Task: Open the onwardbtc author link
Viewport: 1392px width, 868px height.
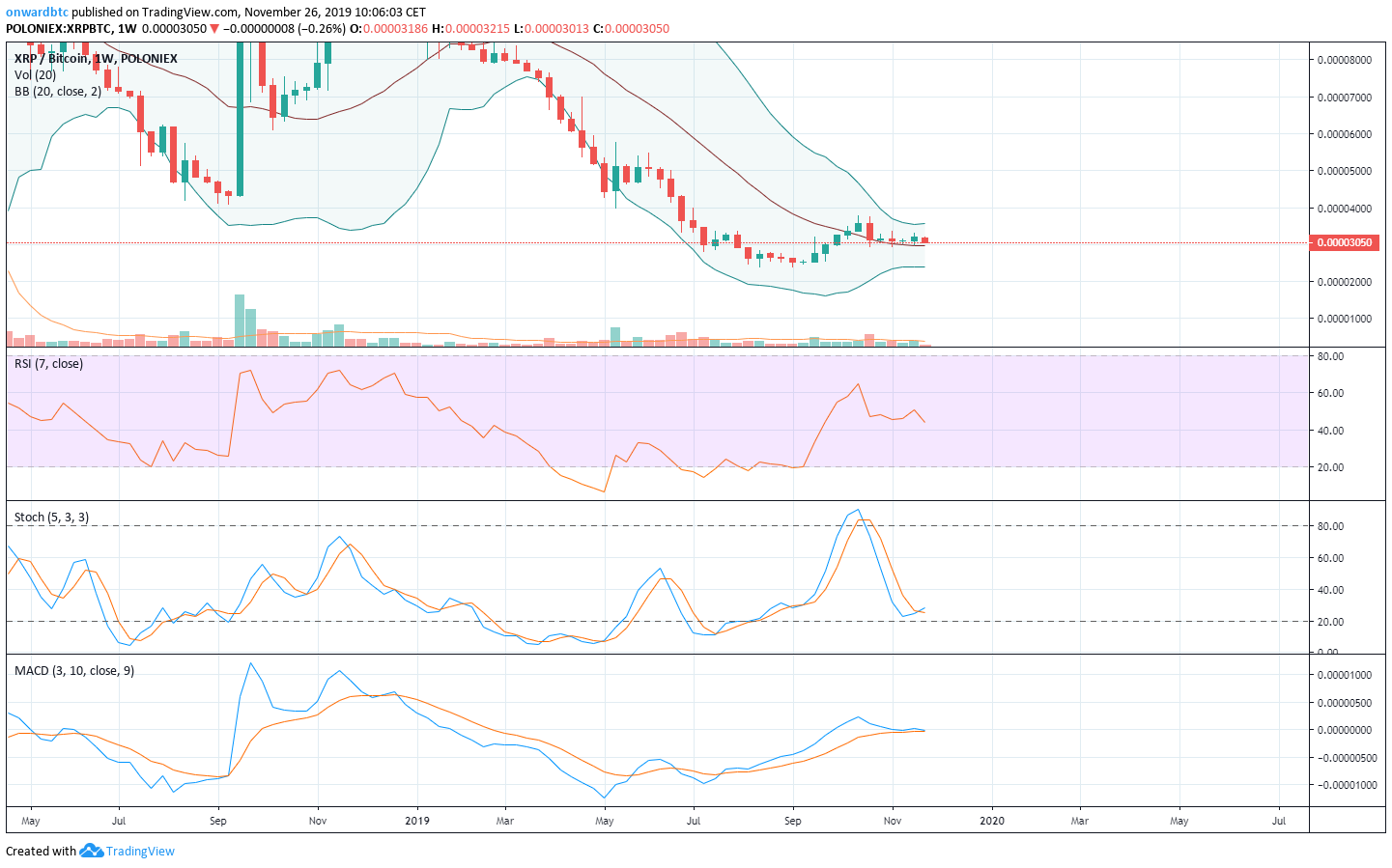Action: tap(37, 13)
